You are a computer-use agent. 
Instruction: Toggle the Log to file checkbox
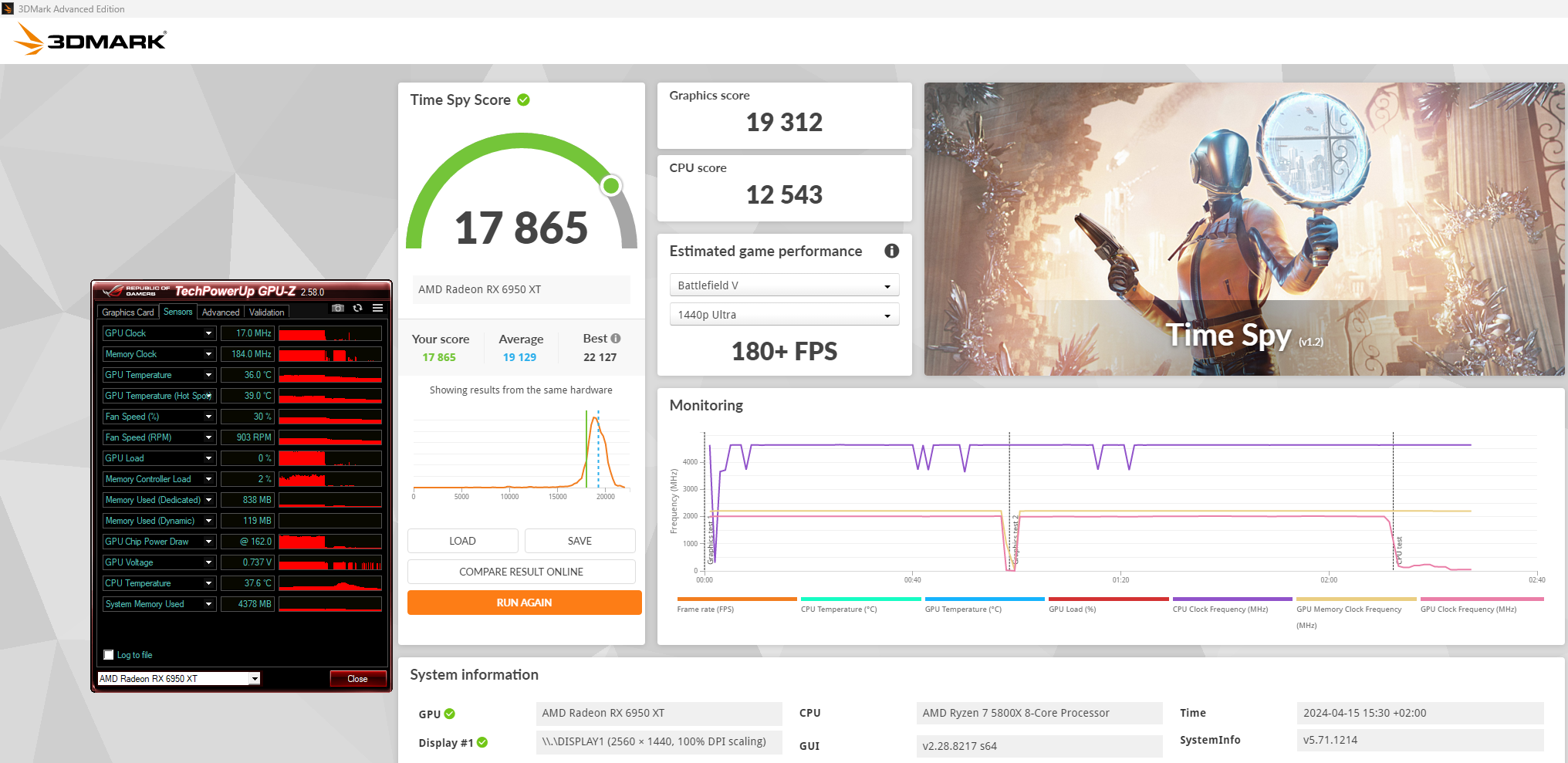[x=109, y=655]
